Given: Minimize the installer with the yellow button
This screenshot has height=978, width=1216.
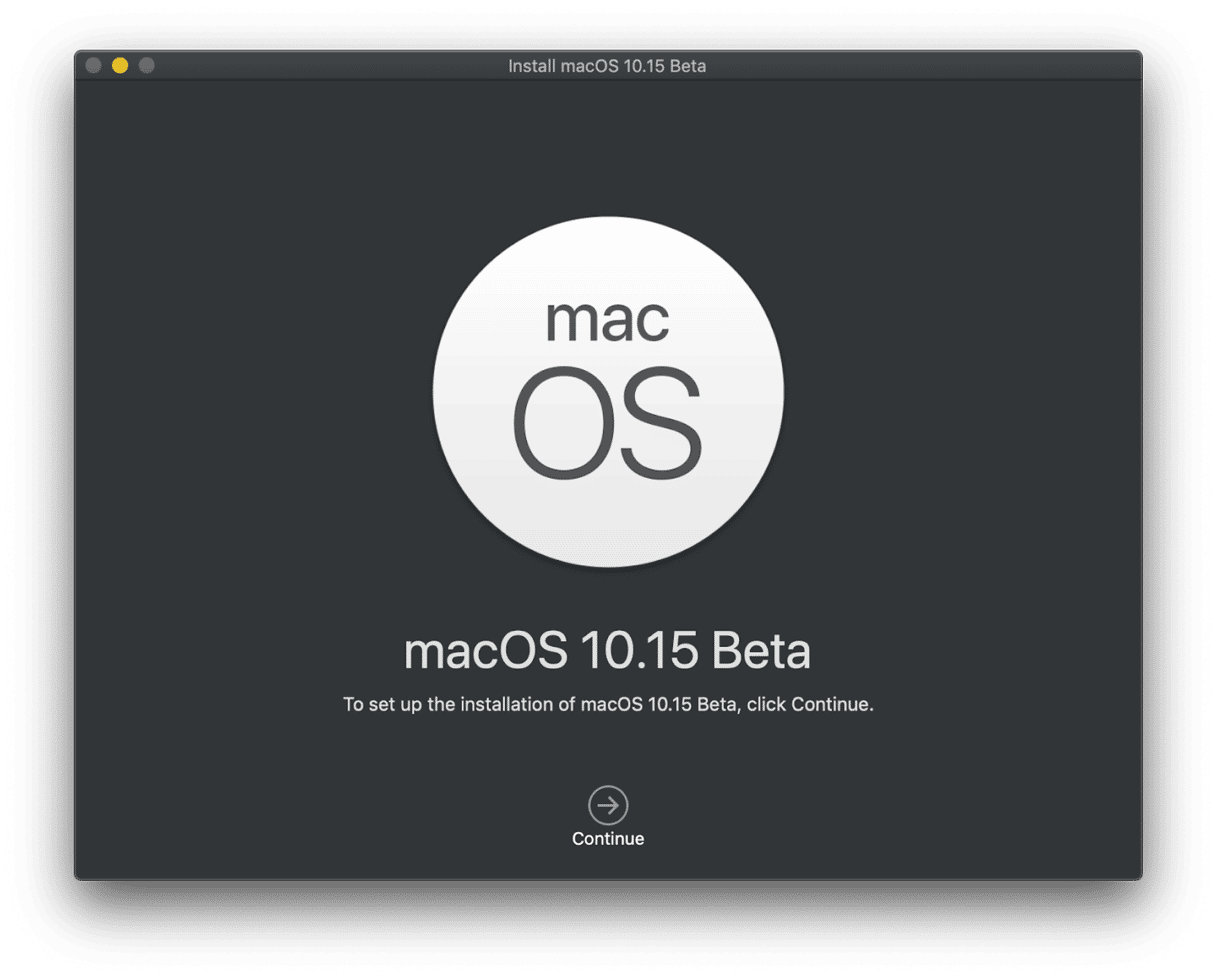Looking at the screenshot, I should click(120, 66).
